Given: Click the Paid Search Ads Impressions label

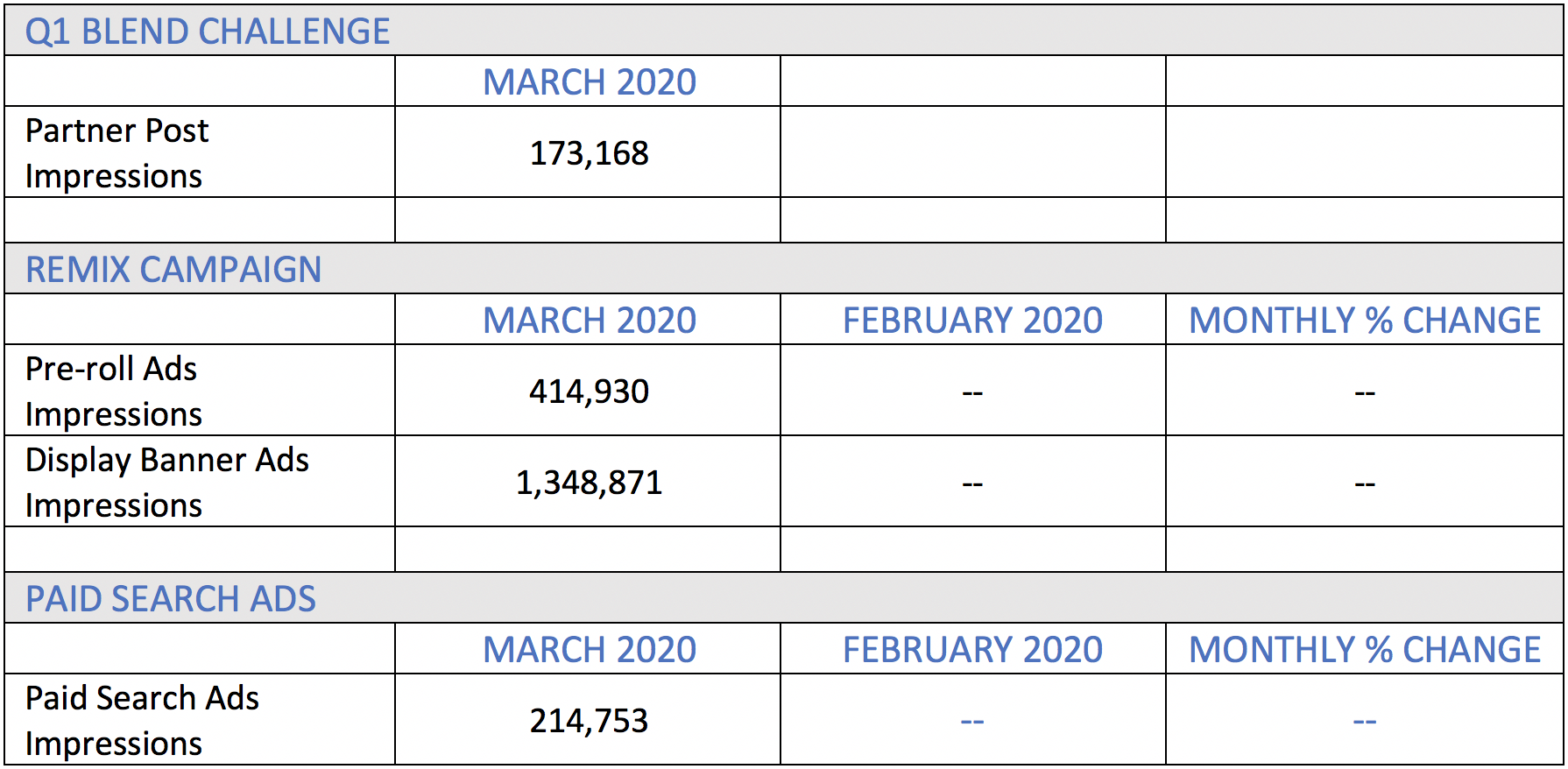Looking at the screenshot, I should 142,721.
